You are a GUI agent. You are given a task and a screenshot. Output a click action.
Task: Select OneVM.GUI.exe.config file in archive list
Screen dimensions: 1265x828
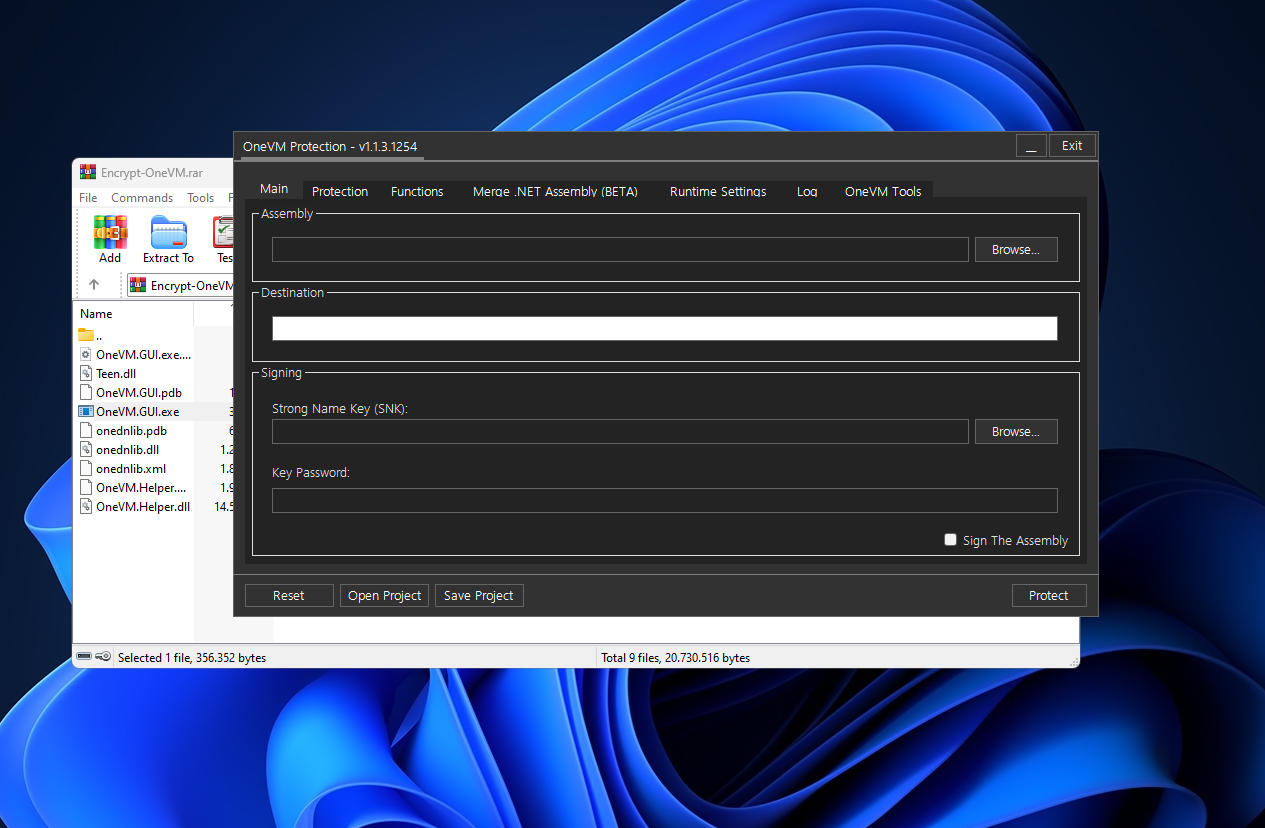(135, 354)
